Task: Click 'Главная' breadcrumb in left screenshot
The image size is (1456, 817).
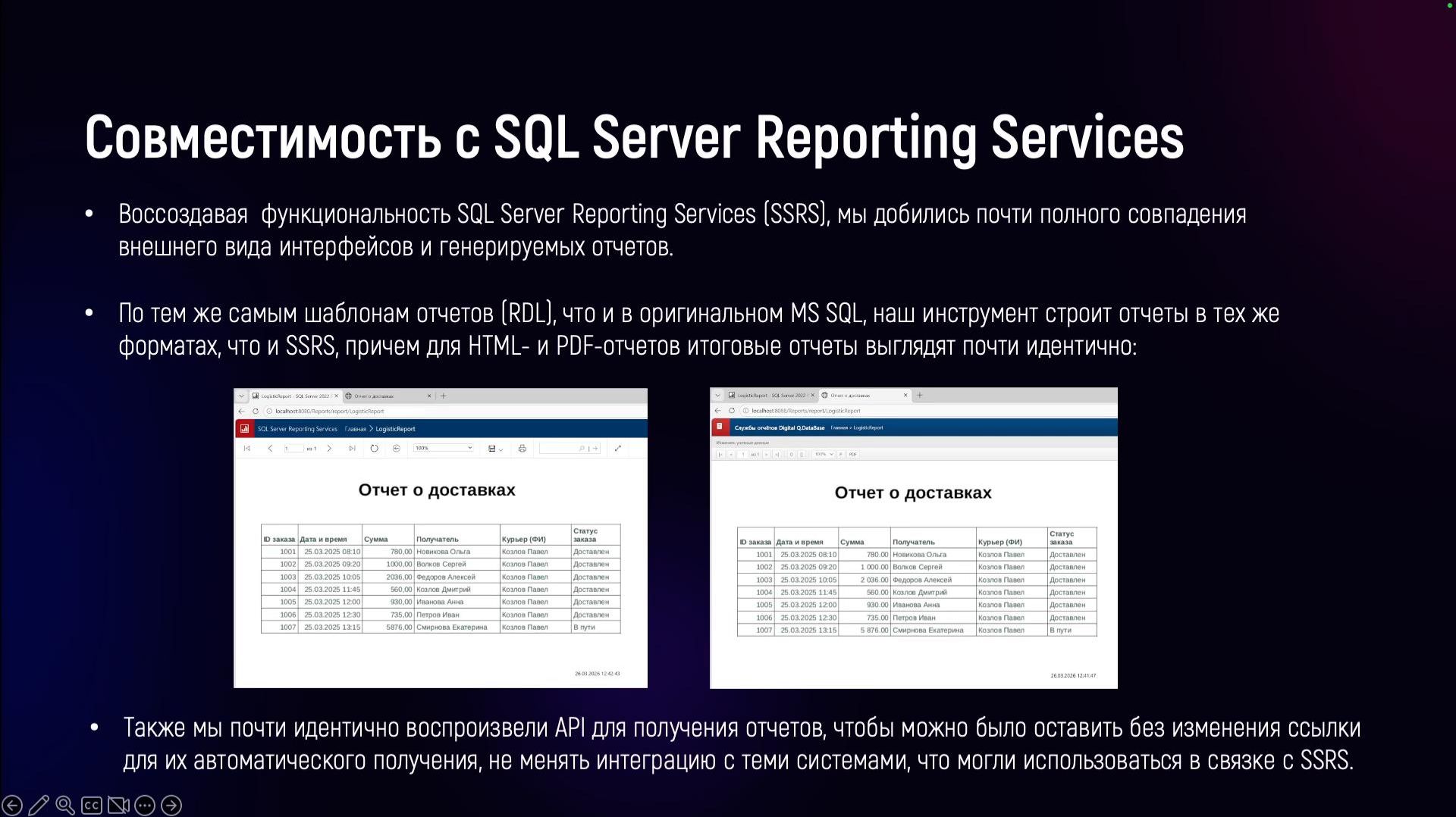Action: [x=356, y=429]
